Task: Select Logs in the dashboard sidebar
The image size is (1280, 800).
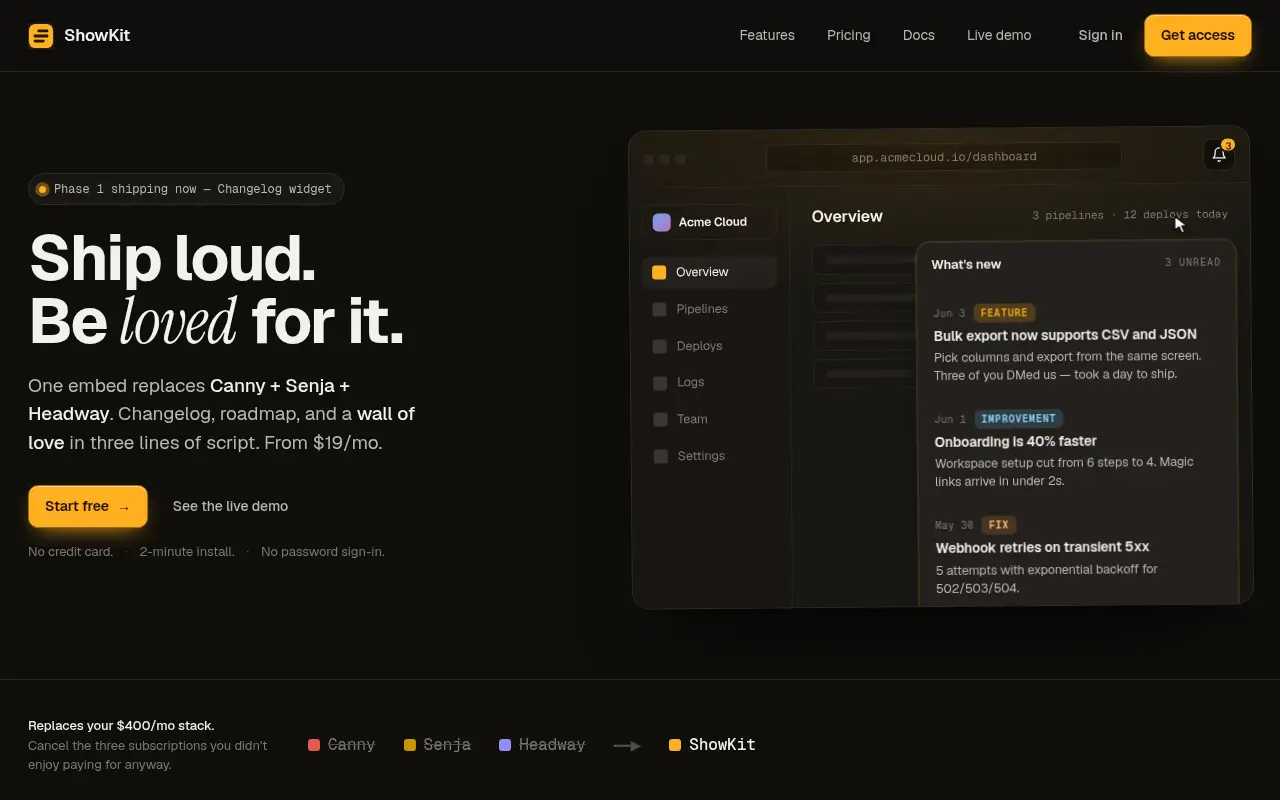Action: tap(709, 383)
